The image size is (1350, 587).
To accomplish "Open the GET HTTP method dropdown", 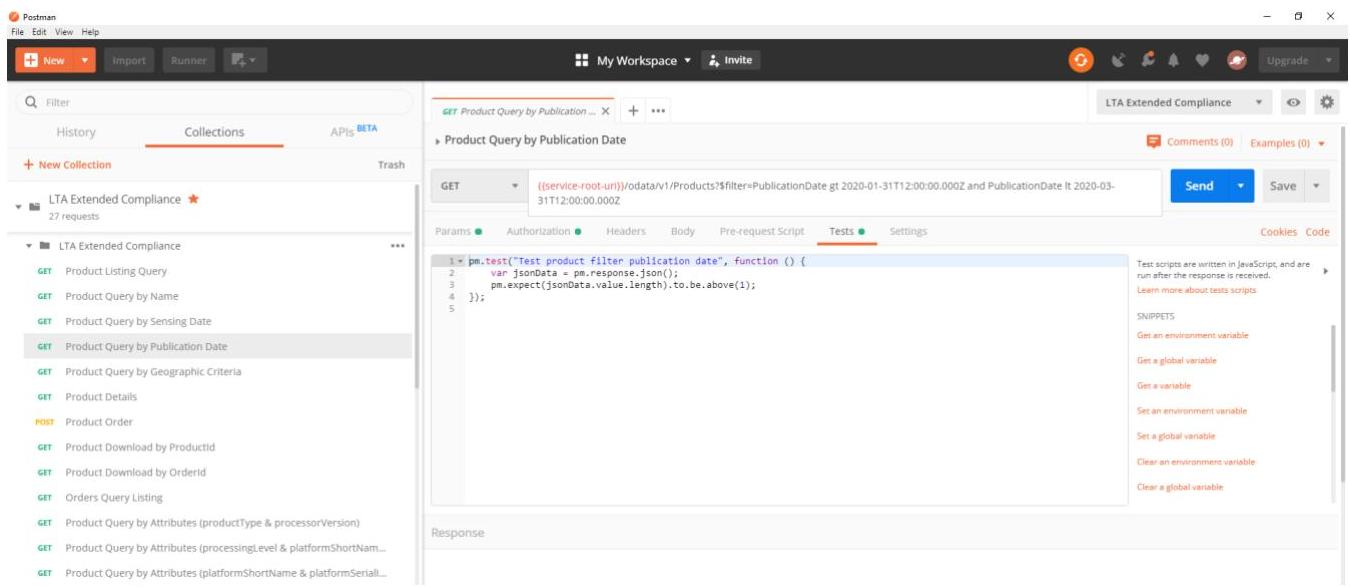I will click(x=479, y=186).
